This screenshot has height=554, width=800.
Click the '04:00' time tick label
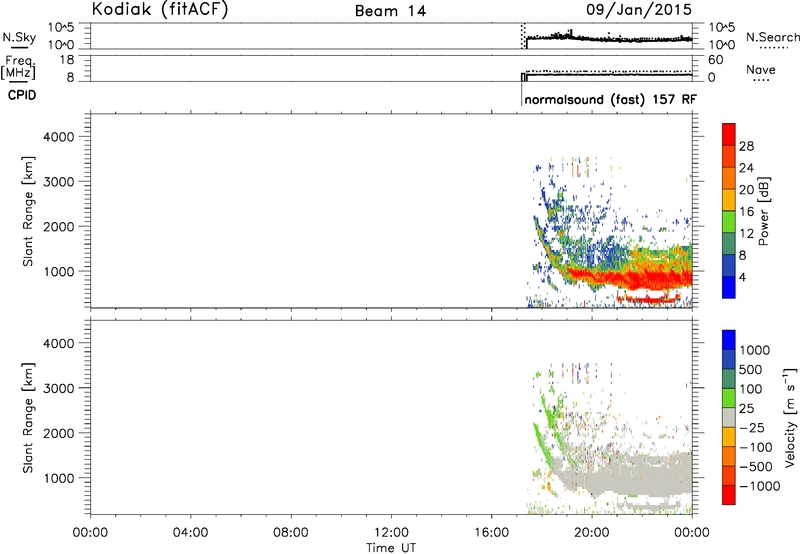click(x=191, y=533)
